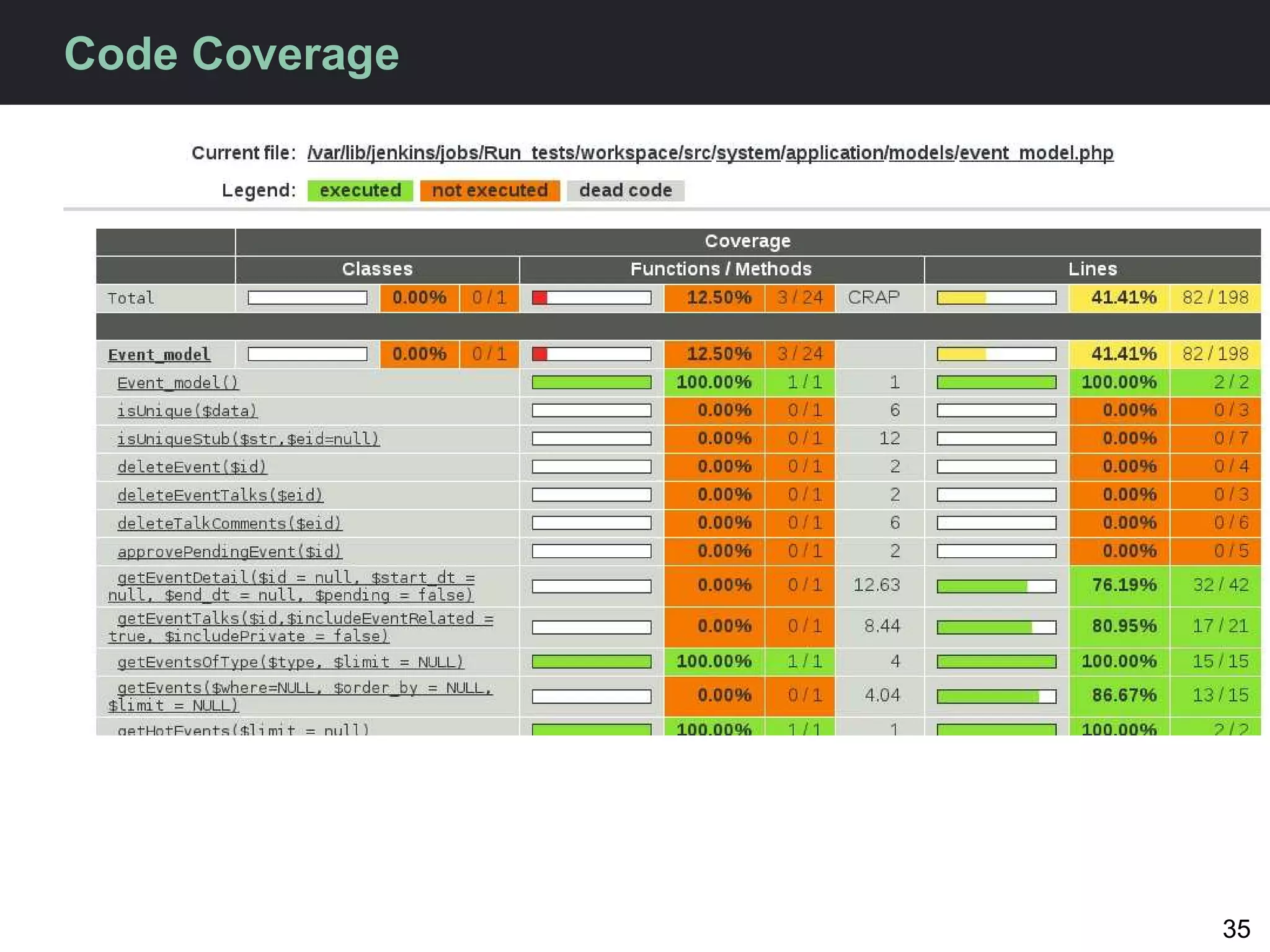Click the 80.95% cell for getEventTalks
The image size is (1270, 952).
click(1119, 626)
